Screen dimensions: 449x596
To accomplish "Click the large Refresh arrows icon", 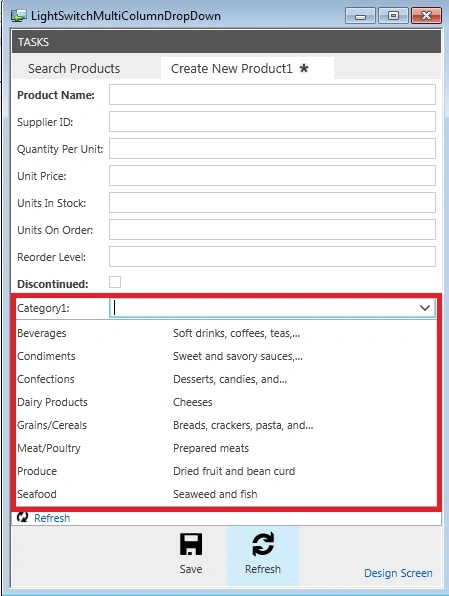I will 263,544.
